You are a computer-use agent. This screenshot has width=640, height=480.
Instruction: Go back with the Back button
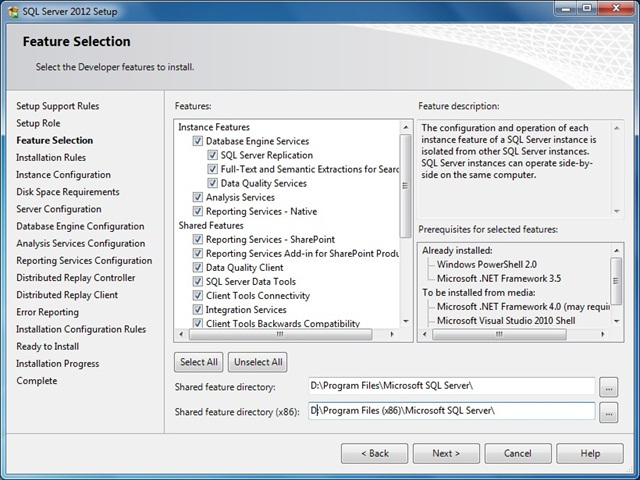point(375,454)
